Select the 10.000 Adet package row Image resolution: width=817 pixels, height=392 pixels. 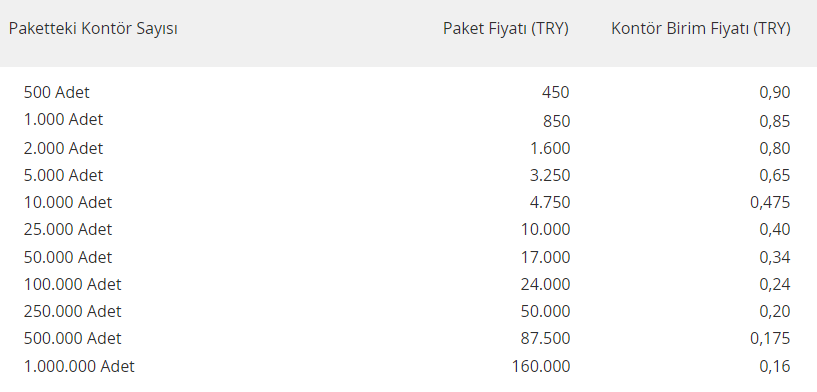click(x=408, y=202)
